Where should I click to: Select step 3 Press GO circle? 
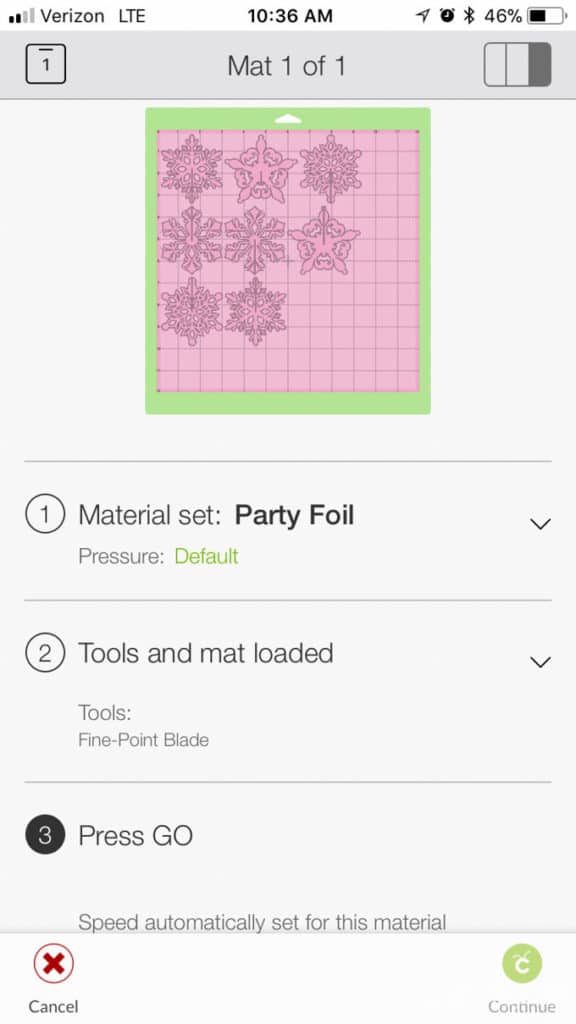[x=45, y=835]
